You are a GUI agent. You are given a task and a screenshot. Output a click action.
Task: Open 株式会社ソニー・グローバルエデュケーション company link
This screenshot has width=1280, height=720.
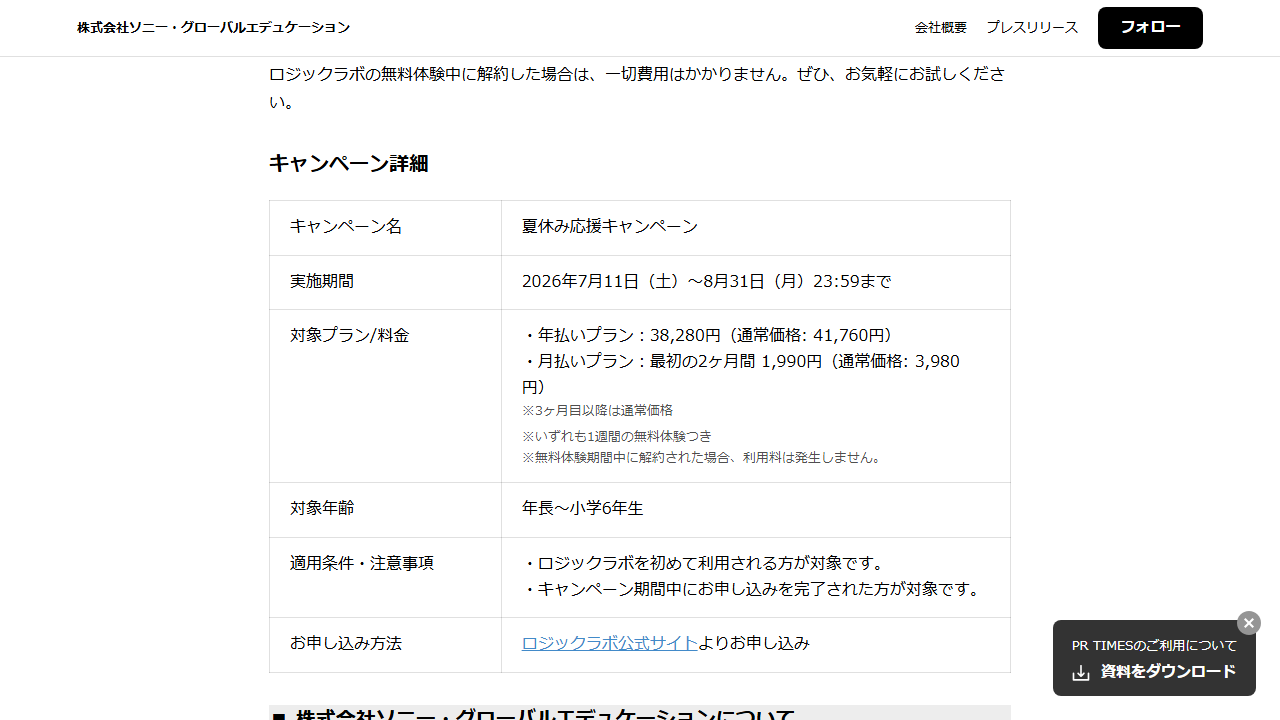point(214,28)
